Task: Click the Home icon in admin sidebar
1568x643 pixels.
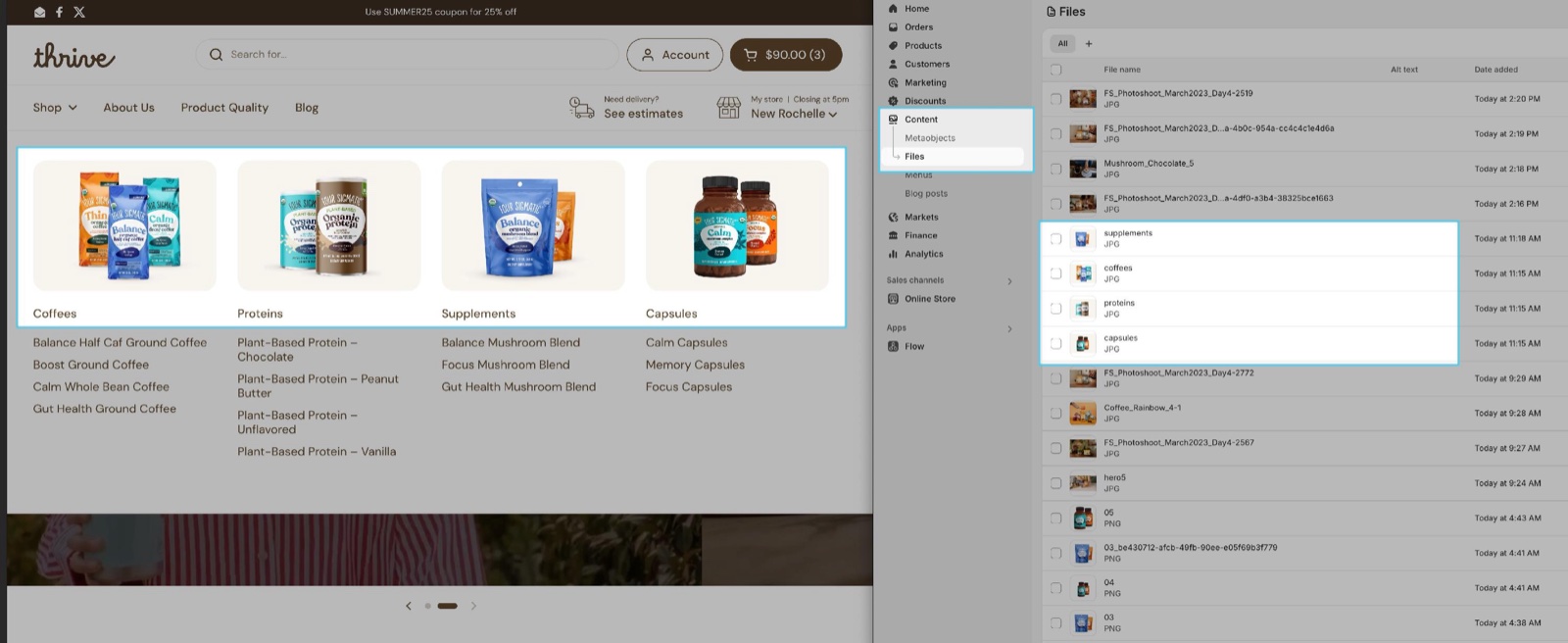Action: pyautogui.click(x=893, y=9)
